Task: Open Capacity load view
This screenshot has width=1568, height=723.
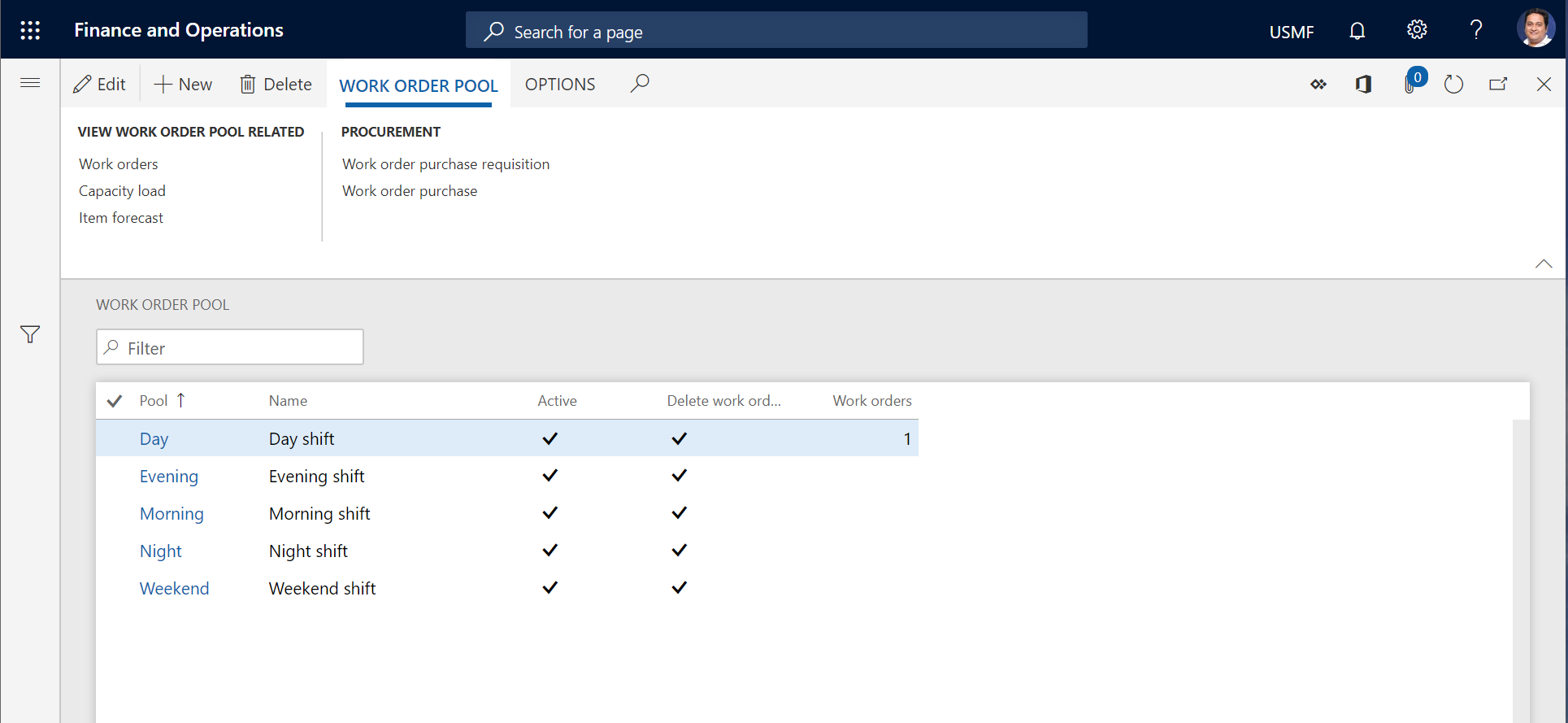Action: coord(122,191)
